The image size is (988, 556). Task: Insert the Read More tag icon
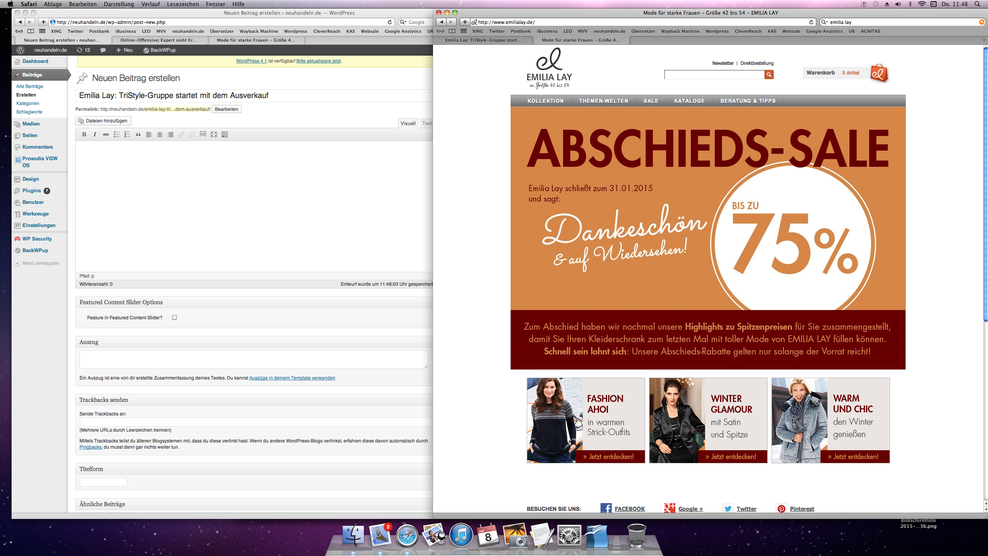click(x=203, y=134)
